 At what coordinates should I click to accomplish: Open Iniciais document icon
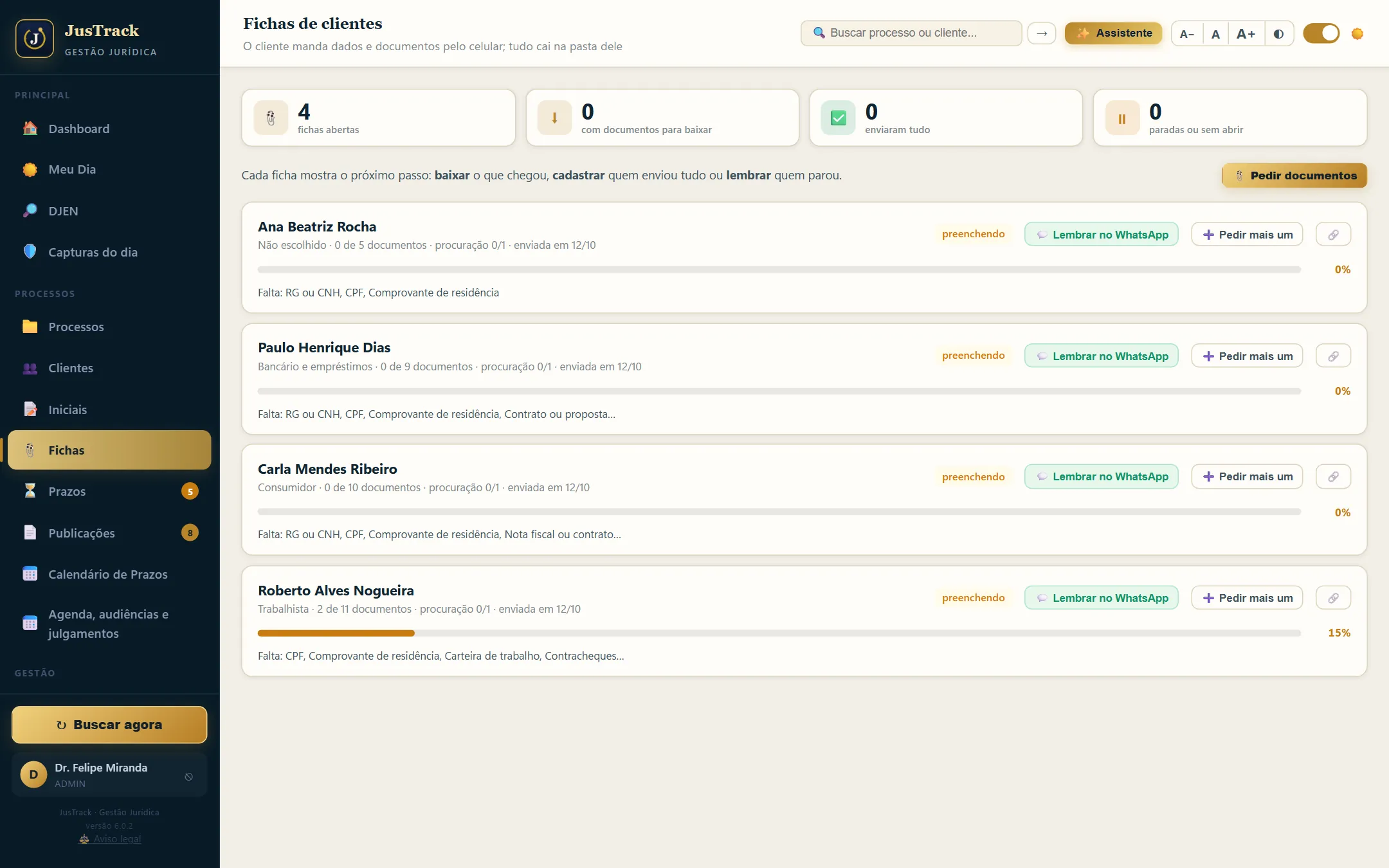coord(30,410)
